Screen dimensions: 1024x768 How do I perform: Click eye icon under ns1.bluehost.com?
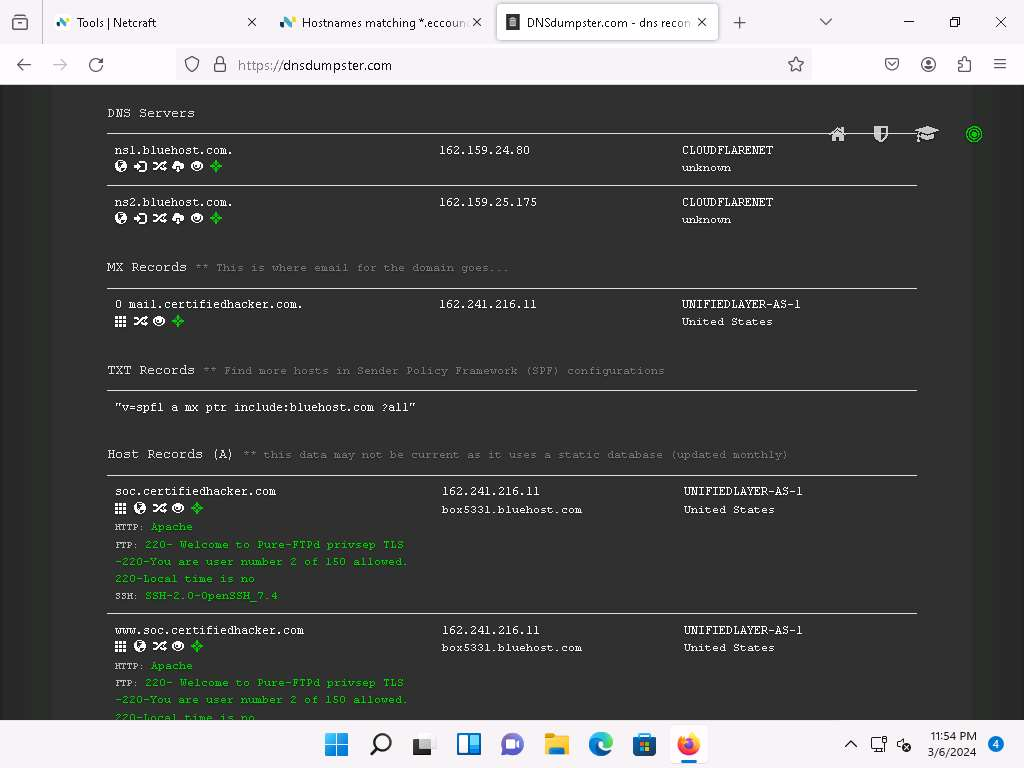tap(197, 167)
